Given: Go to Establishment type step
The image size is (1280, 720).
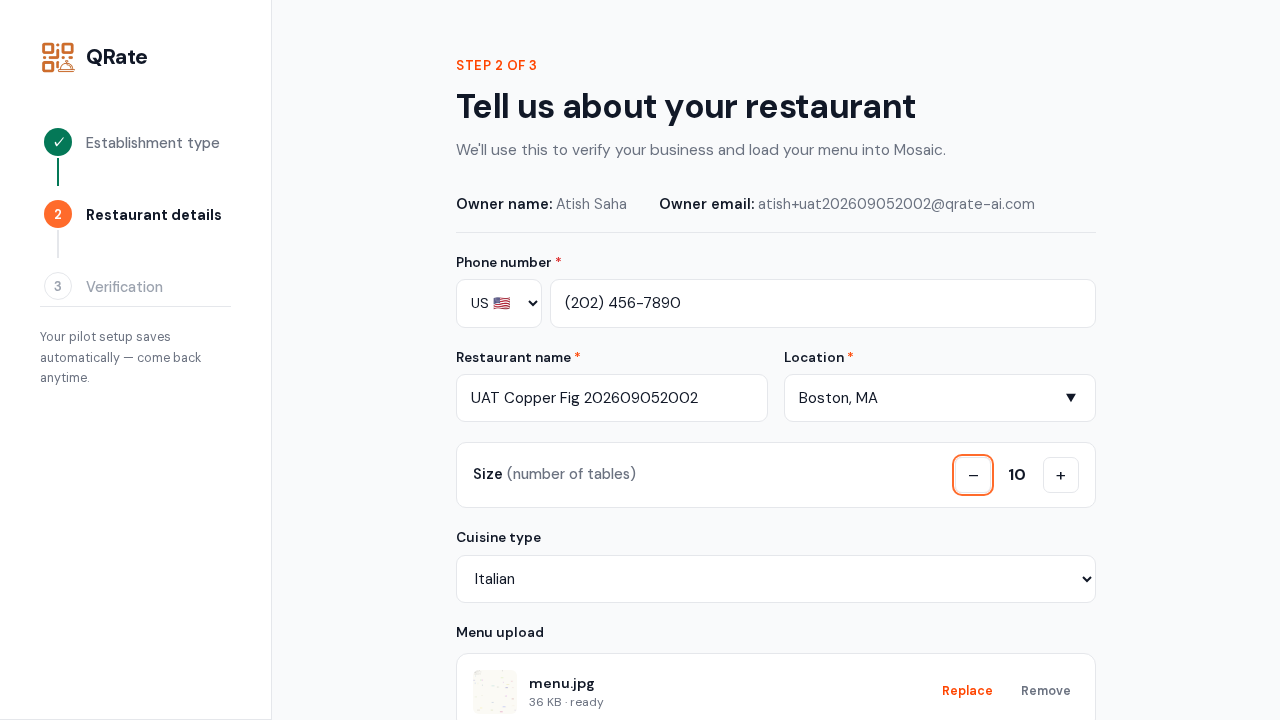Looking at the screenshot, I should (153, 143).
